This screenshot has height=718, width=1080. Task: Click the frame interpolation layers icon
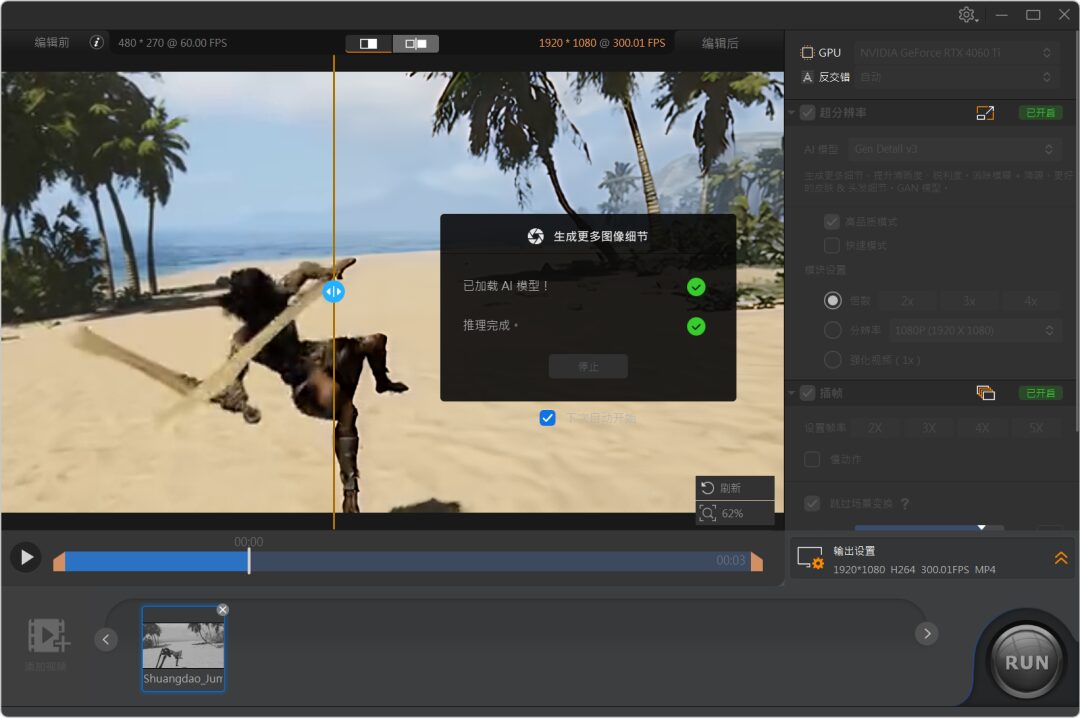[x=985, y=393]
